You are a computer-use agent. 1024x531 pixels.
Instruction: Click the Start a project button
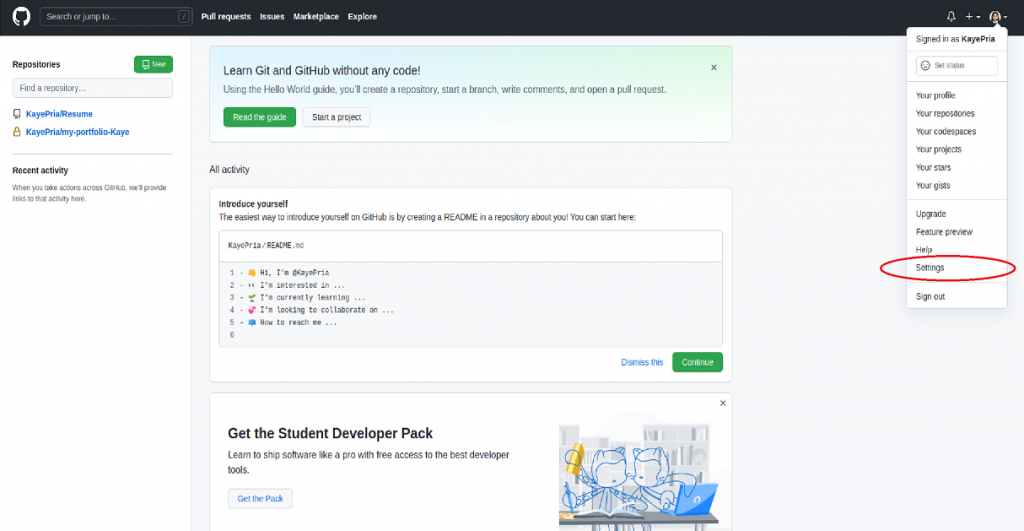(336, 117)
